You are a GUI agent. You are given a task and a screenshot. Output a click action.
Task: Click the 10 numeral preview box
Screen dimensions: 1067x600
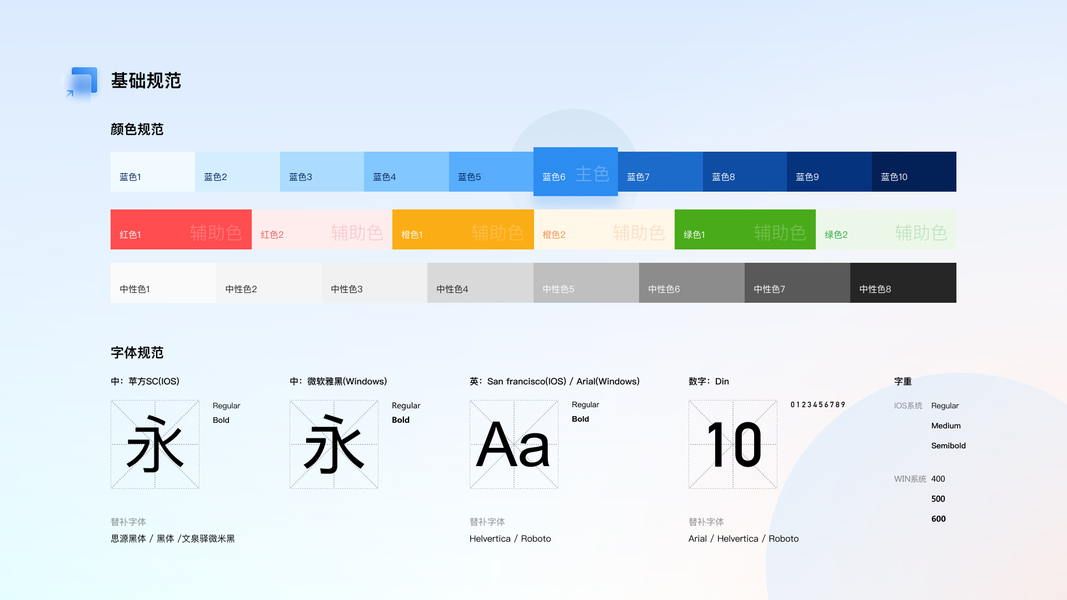point(733,444)
